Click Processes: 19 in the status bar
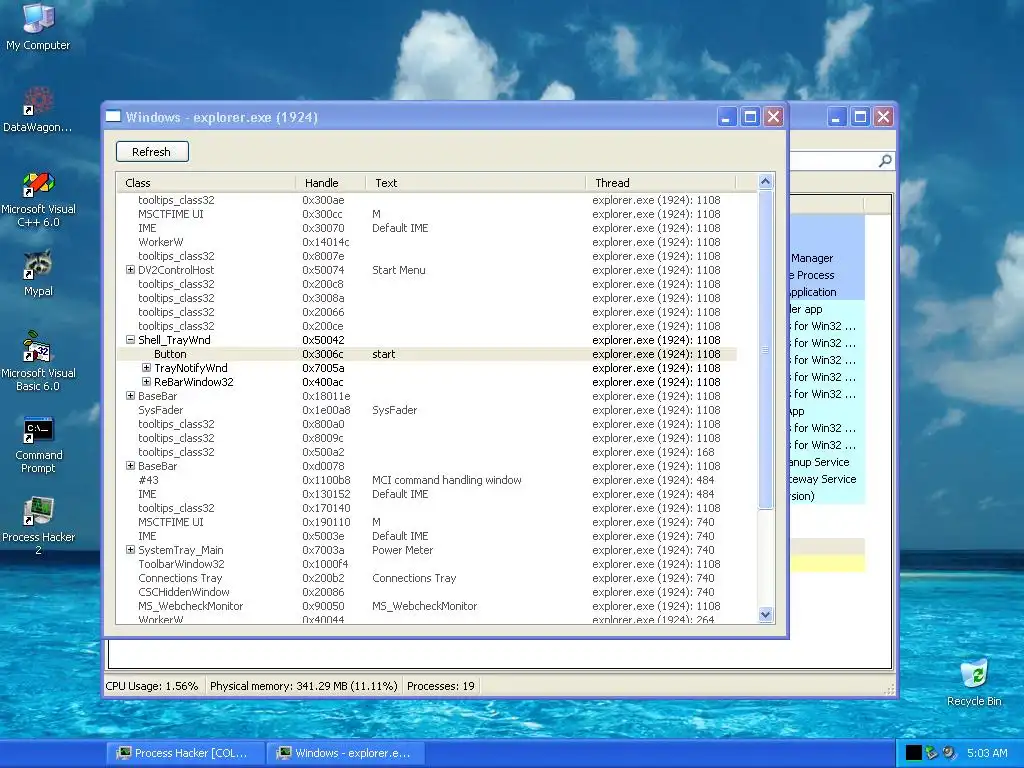The width and height of the screenshot is (1024, 768). click(441, 686)
